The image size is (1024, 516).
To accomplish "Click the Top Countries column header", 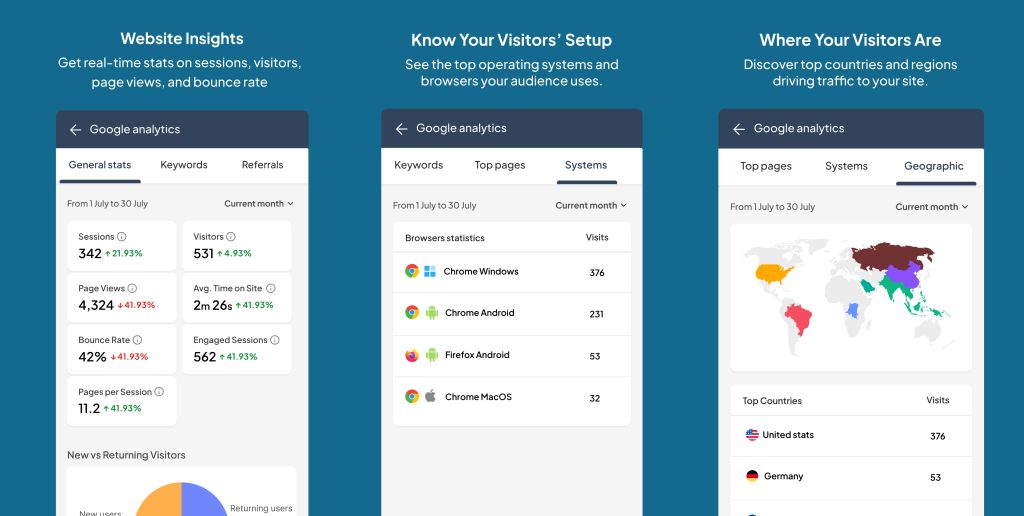I will [772, 400].
